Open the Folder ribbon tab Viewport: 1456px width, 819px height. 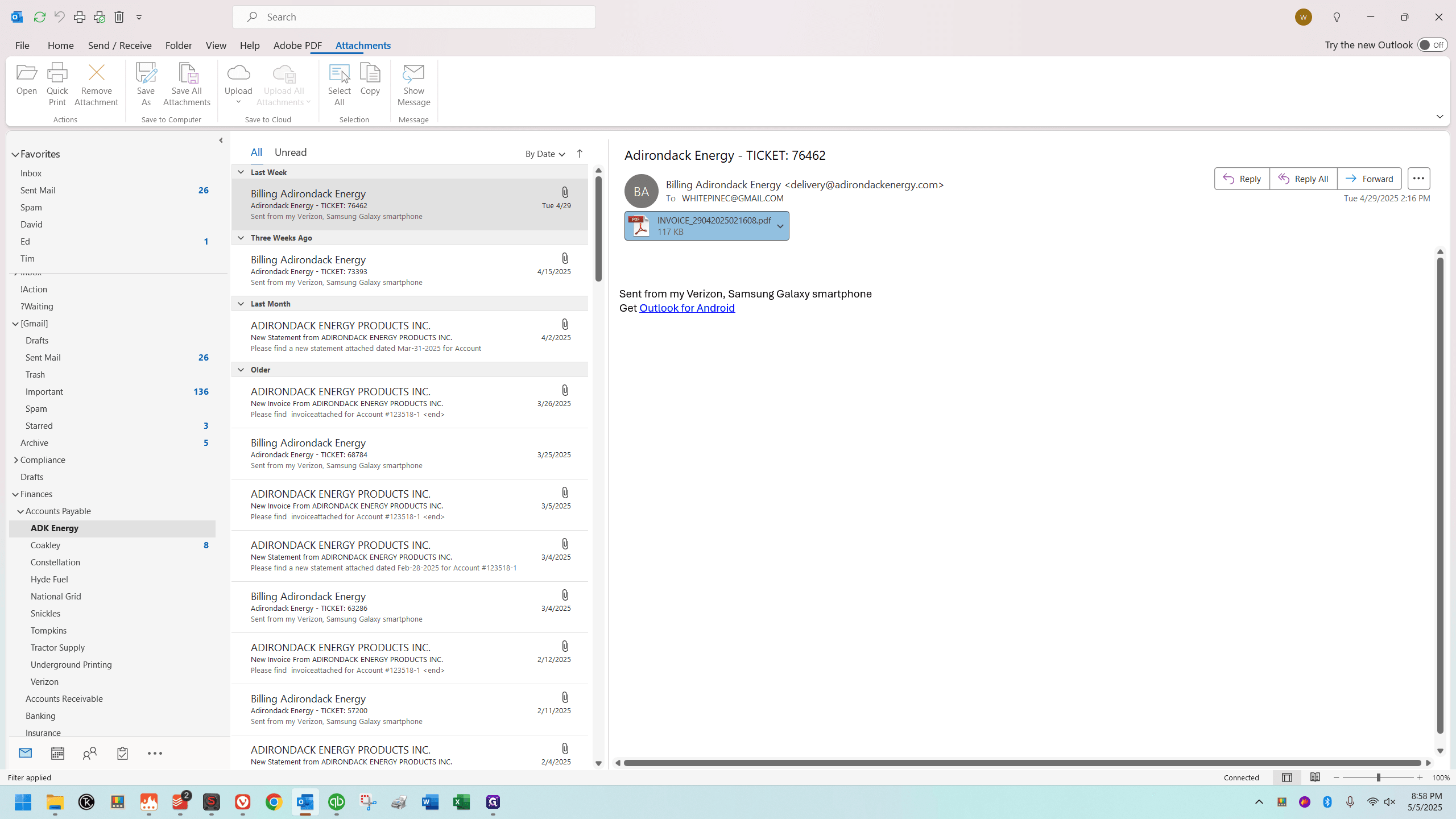point(179,45)
